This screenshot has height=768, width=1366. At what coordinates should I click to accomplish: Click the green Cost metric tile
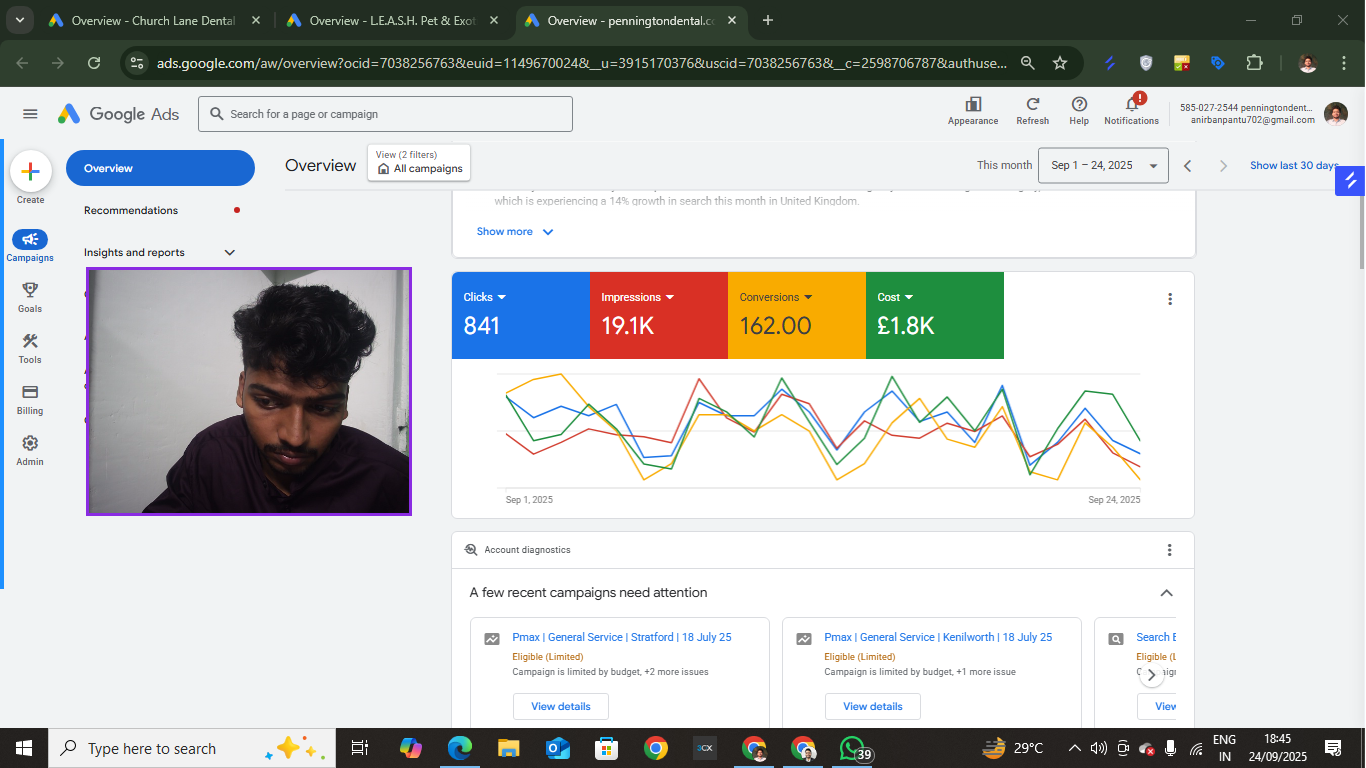pyautogui.click(x=934, y=315)
